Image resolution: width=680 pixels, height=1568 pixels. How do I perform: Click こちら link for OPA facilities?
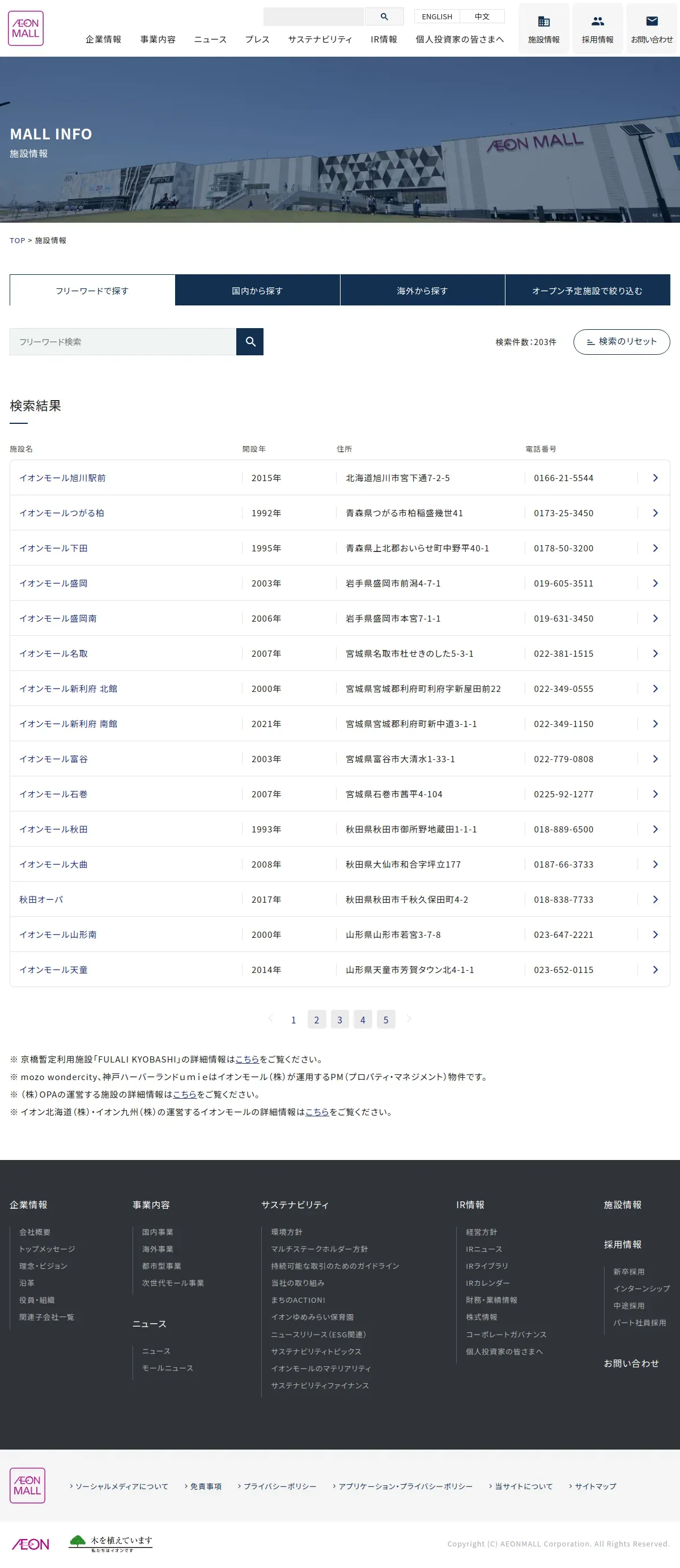point(185,1094)
